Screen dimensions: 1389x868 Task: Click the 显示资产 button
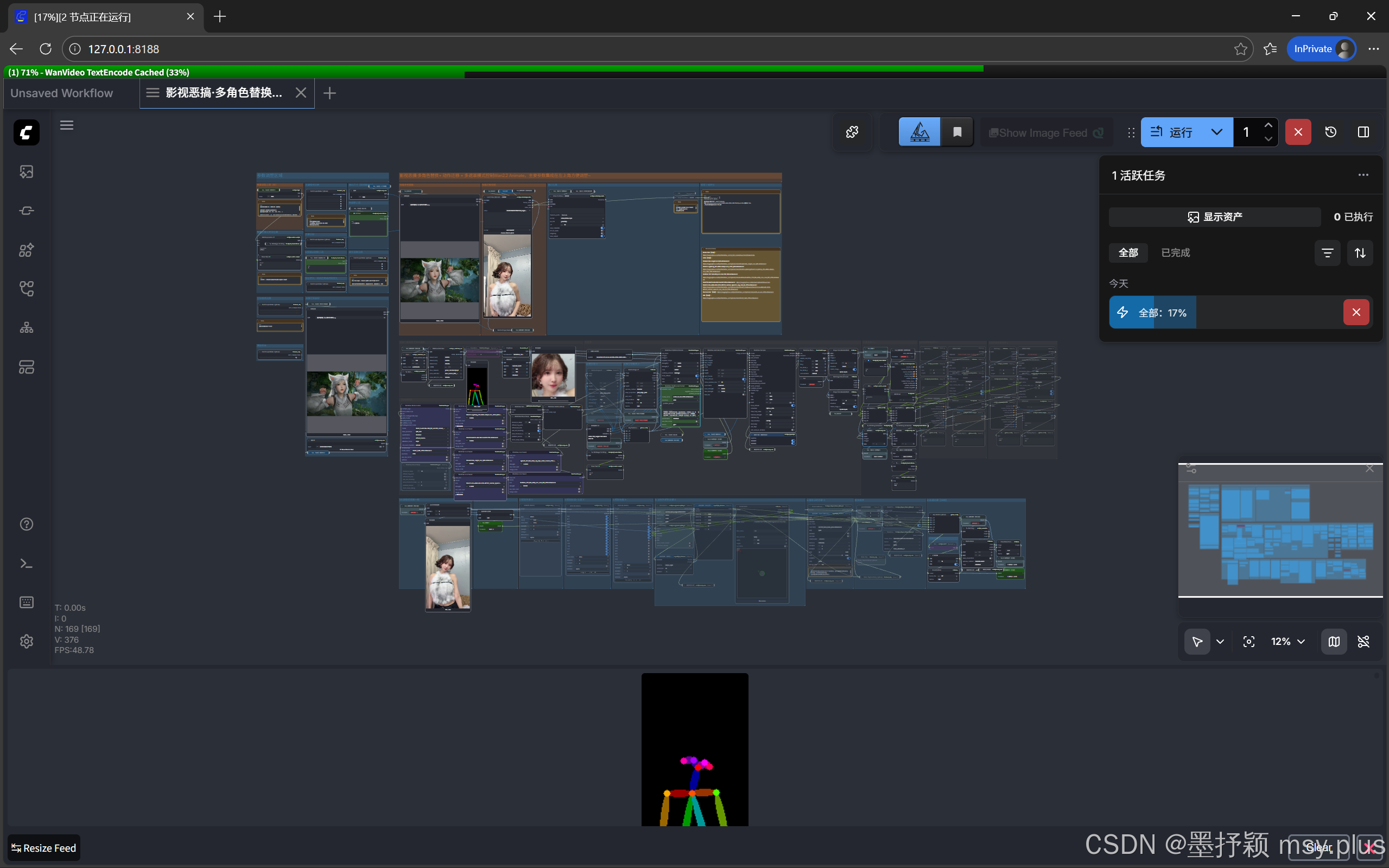(x=1215, y=217)
